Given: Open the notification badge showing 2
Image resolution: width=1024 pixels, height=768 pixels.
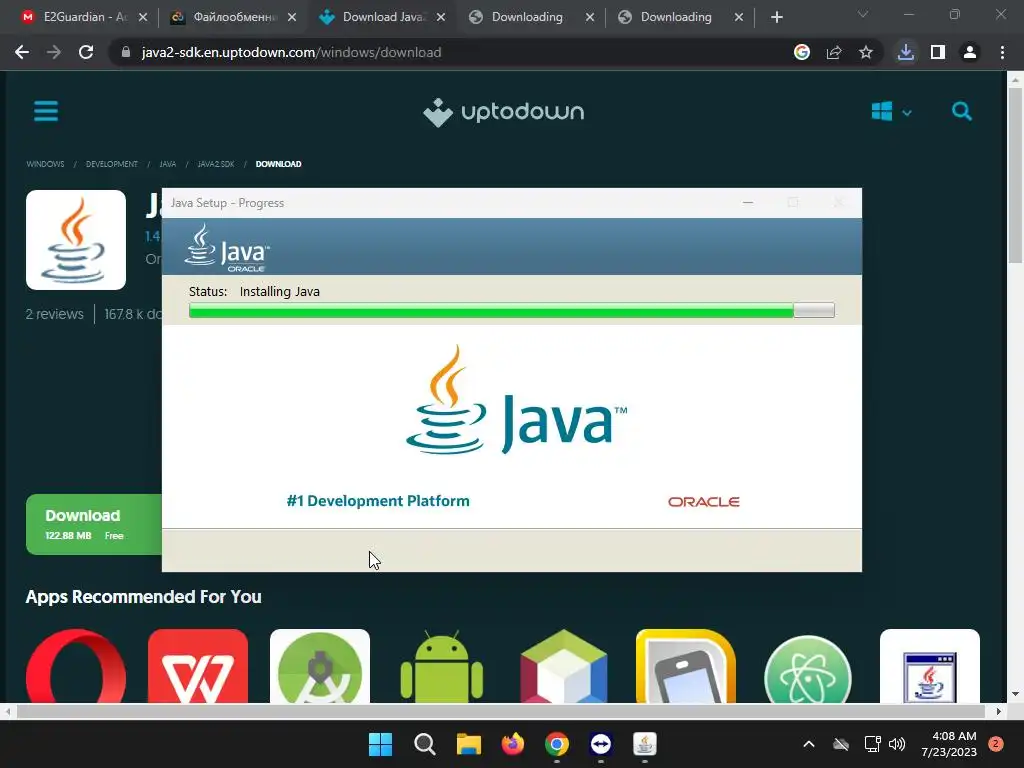Looking at the screenshot, I should pyautogui.click(x=996, y=744).
